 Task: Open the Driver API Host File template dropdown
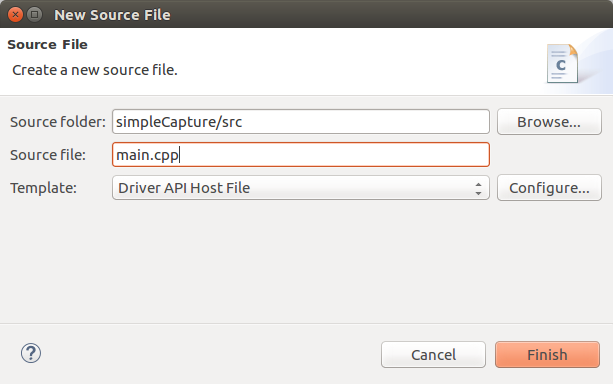pos(301,188)
